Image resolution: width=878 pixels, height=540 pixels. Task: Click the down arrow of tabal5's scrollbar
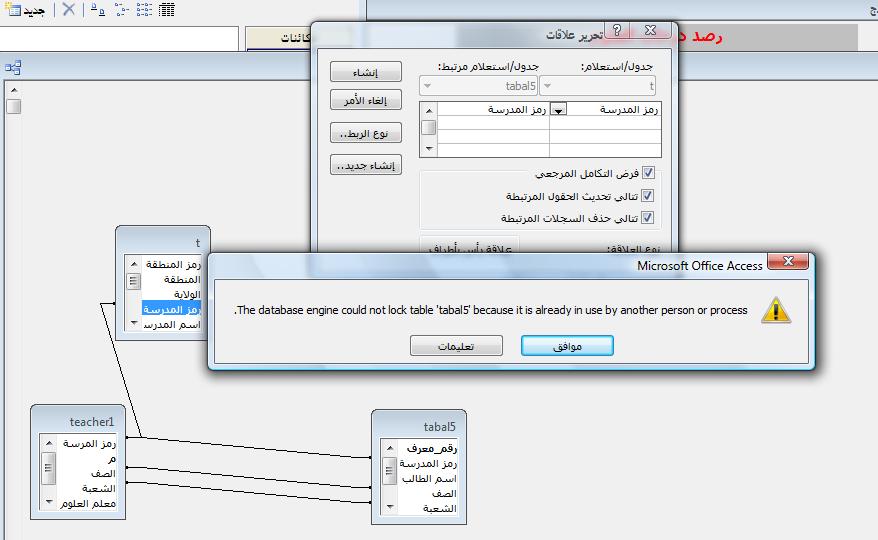pyautogui.click(x=390, y=507)
